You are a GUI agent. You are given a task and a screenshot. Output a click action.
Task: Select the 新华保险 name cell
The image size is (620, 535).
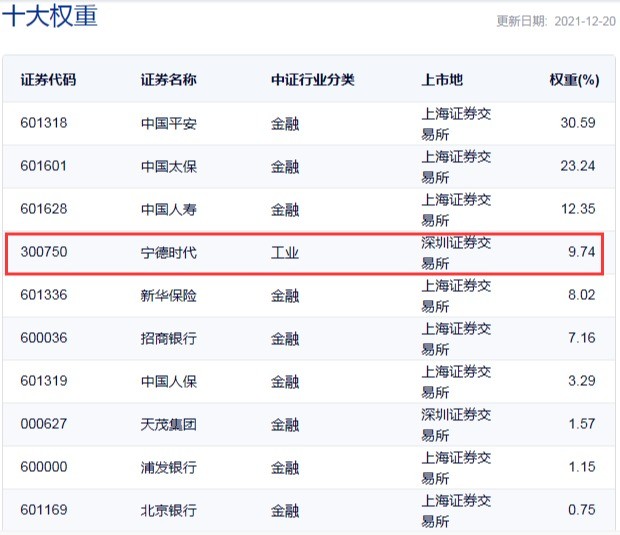coord(169,296)
